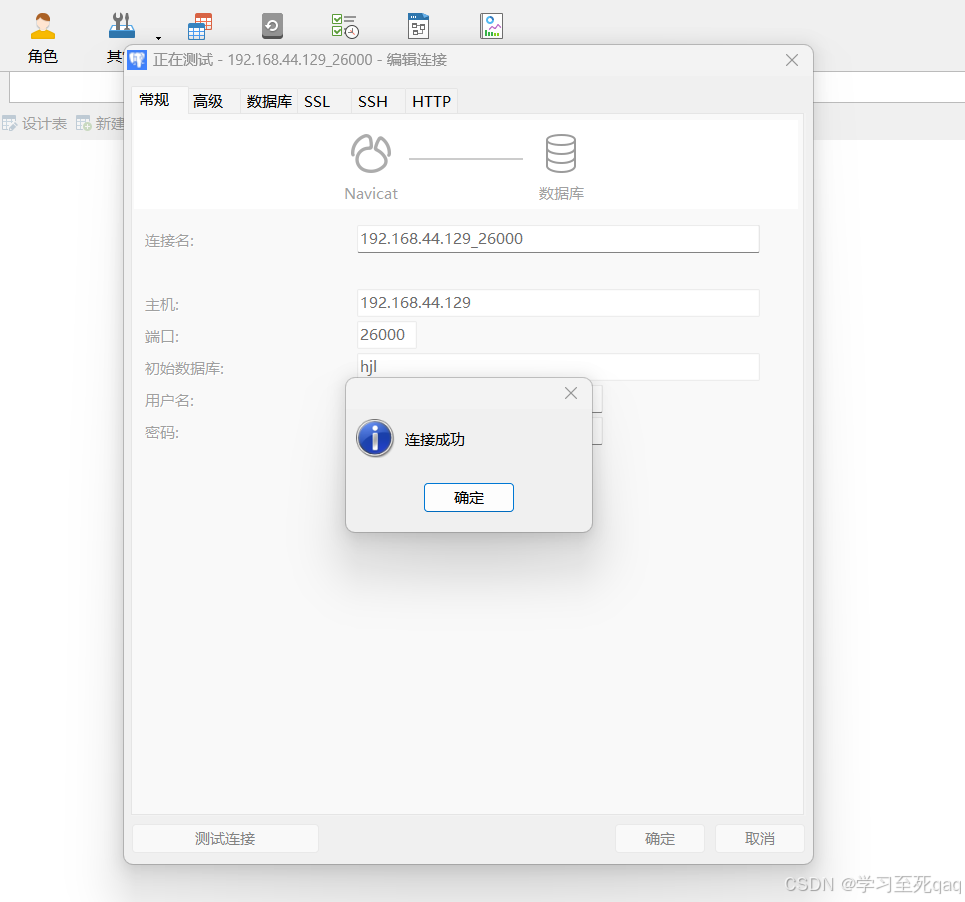Click the Model diagram toolbar icon
The width and height of the screenshot is (965, 902).
click(x=418, y=27)
